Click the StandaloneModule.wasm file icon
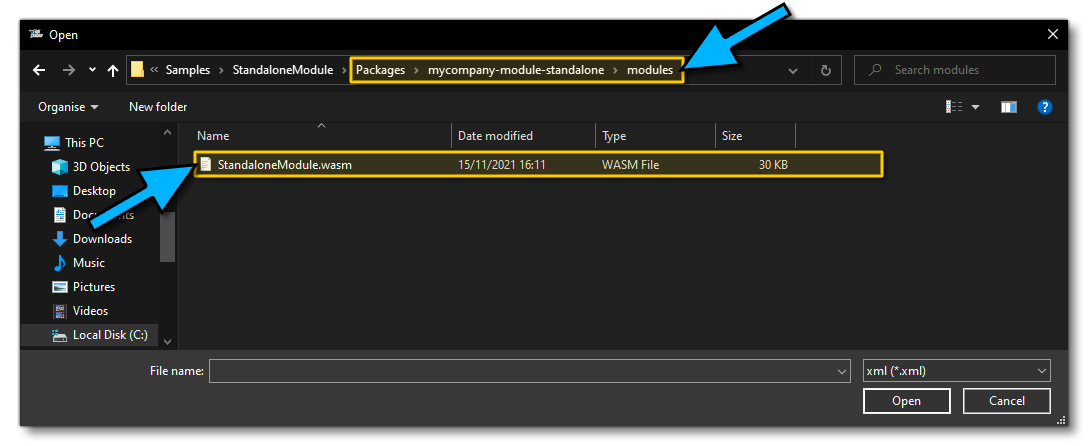1088x446 pixels. (205, 164)
